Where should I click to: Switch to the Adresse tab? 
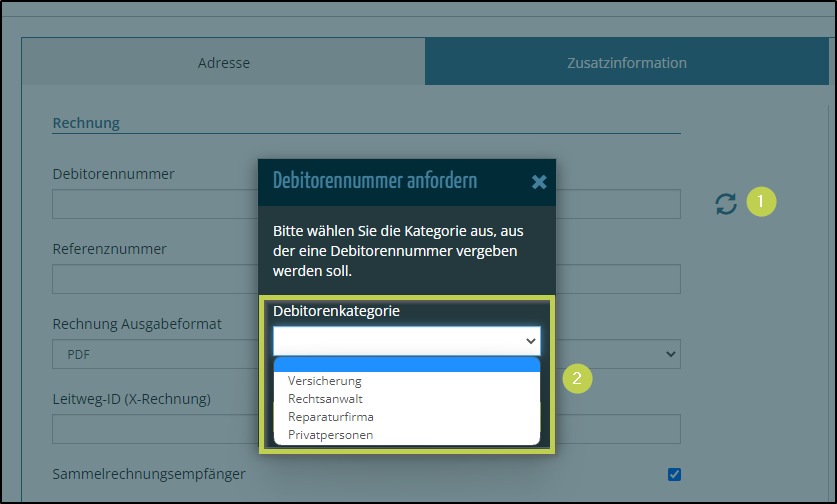(223, 63)
